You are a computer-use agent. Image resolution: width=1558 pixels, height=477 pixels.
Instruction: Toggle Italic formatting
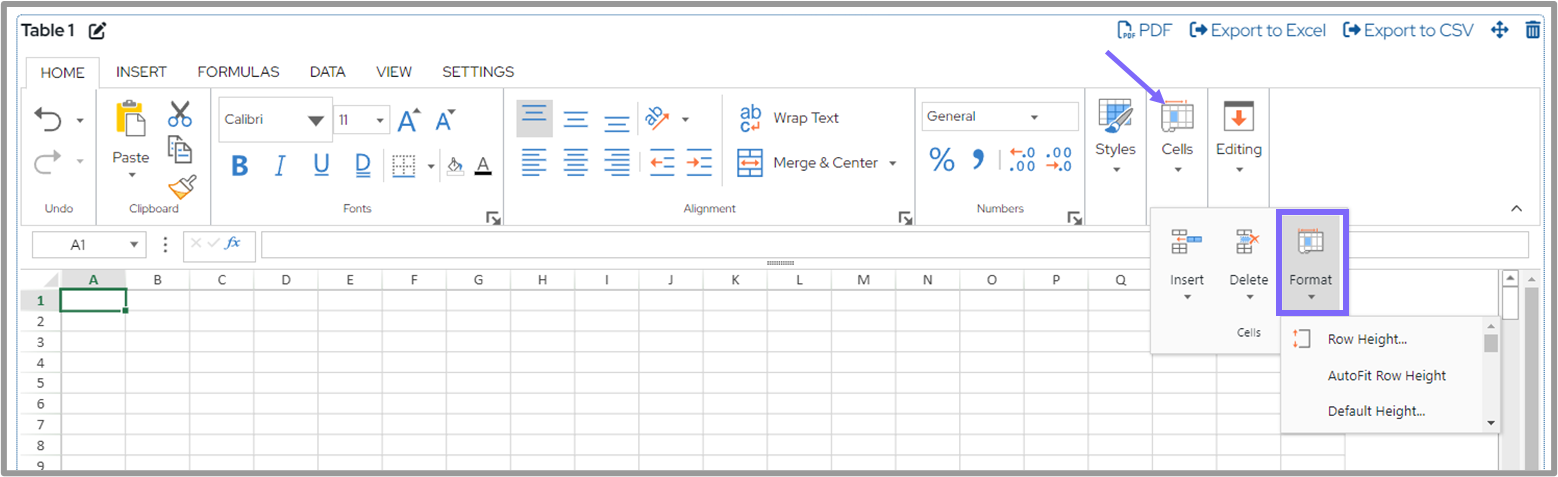pos(280,165)
